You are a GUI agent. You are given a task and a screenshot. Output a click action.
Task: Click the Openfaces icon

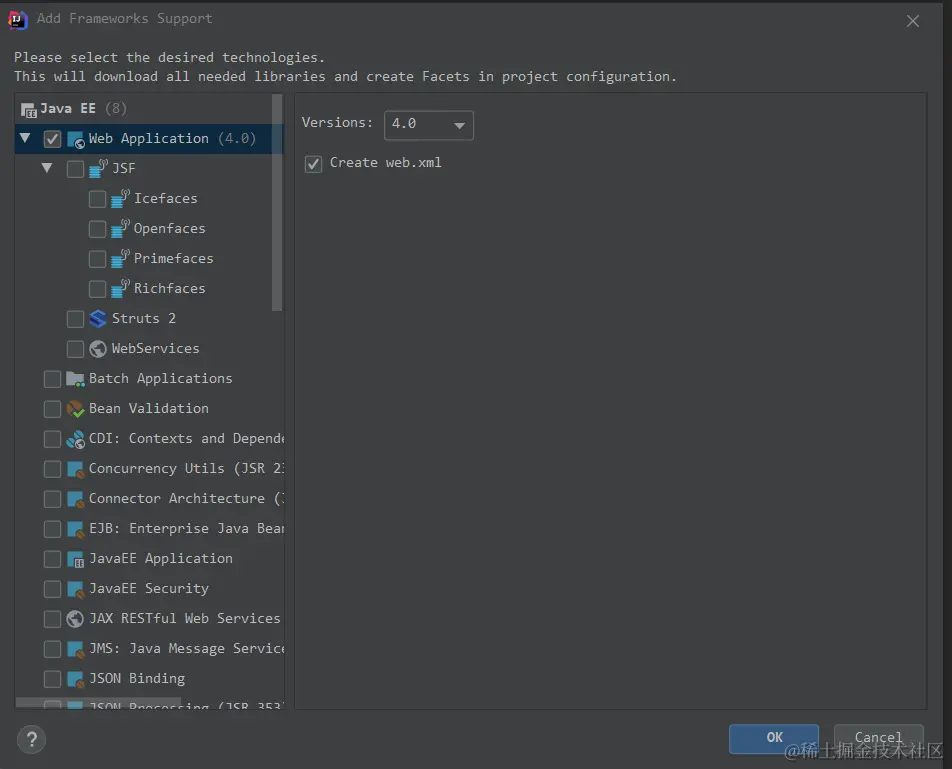(x=120, y=229)
